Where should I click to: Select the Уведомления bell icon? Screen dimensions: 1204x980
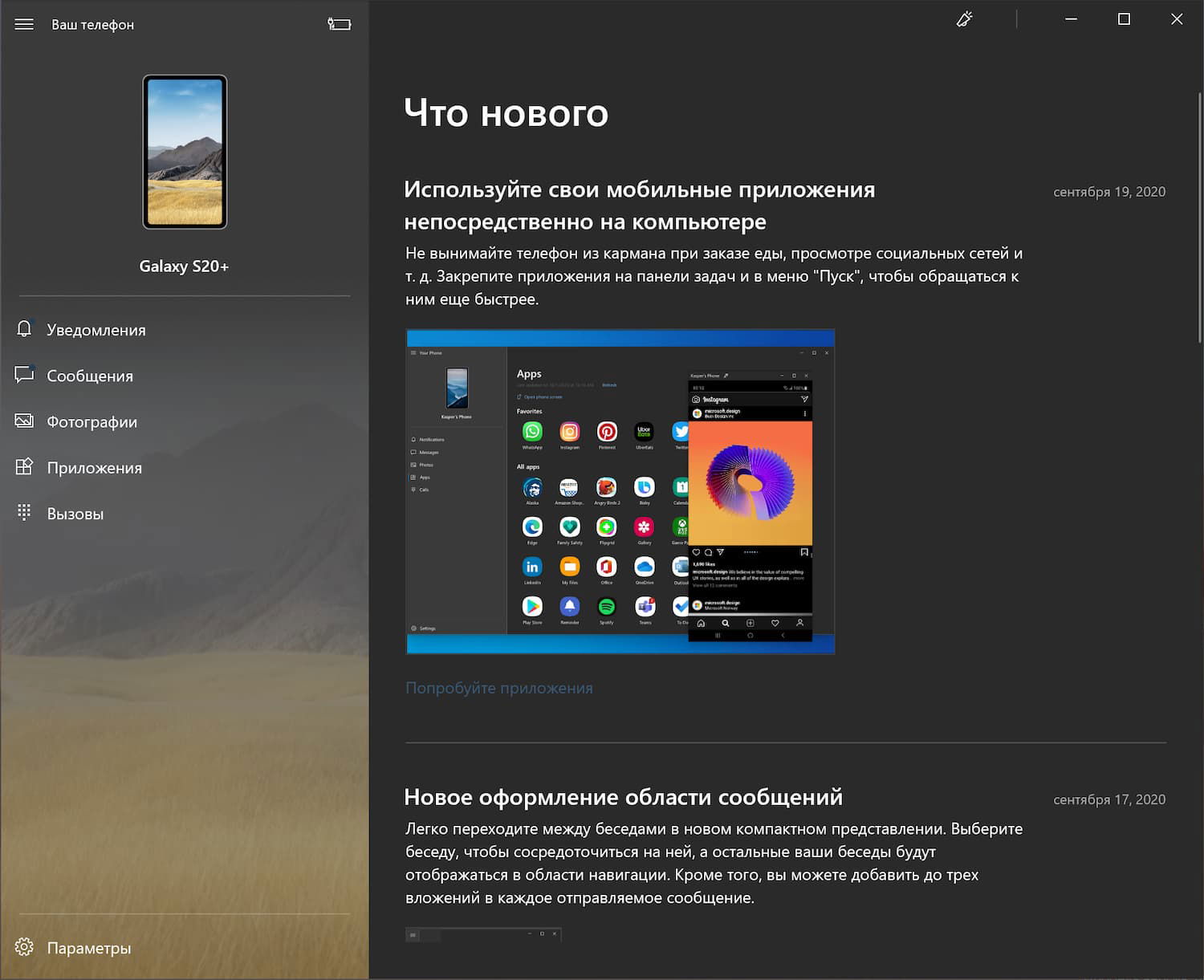pyautogui.click(x=24, y=329)
